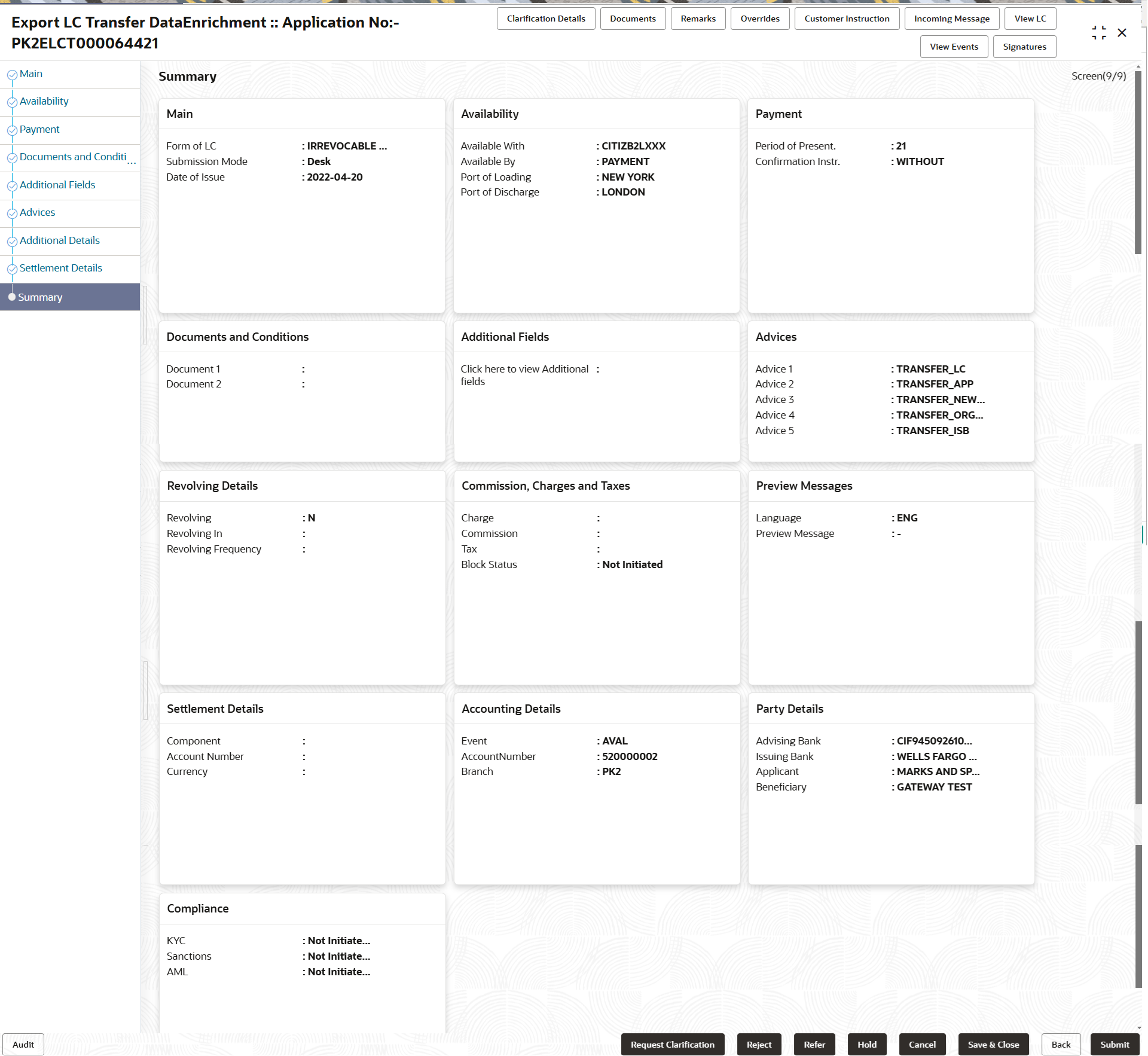The image size is (1148, 1056).
Task: Close the application with X icon
Action: coord(1122,33)
